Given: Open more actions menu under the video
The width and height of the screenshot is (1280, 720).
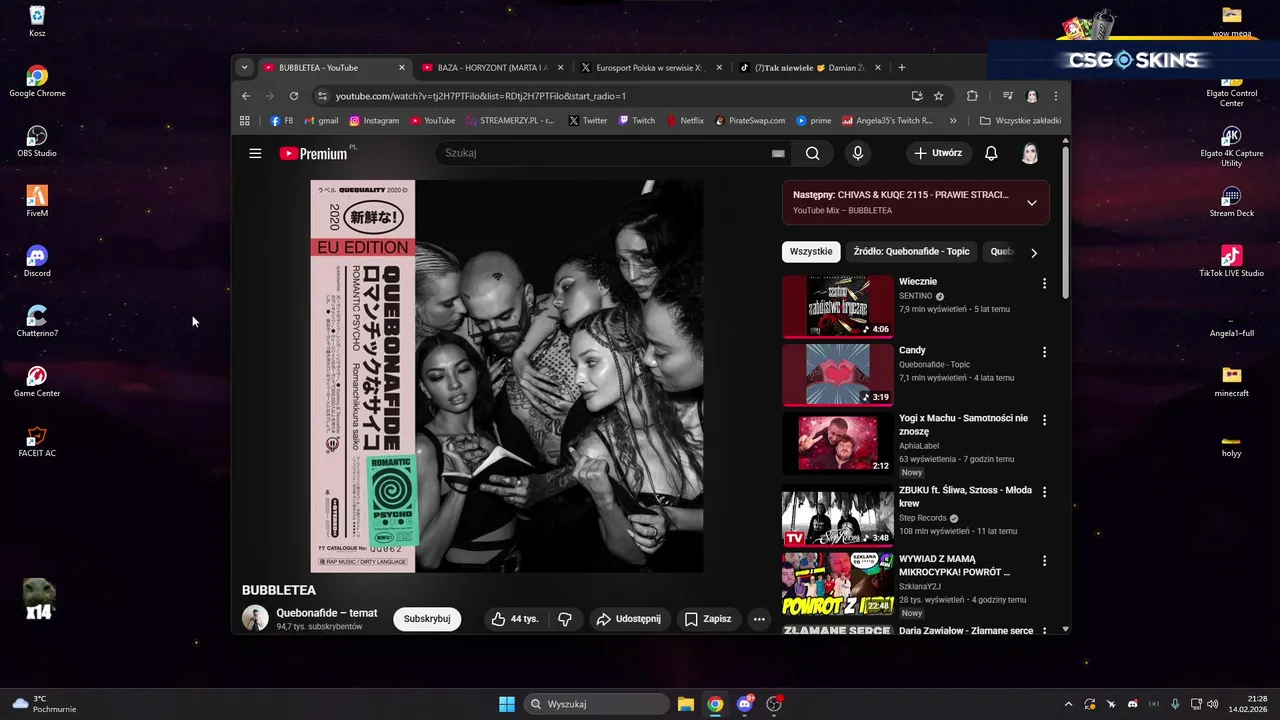Looking at the screenshot, I should (x=759, y=619).
